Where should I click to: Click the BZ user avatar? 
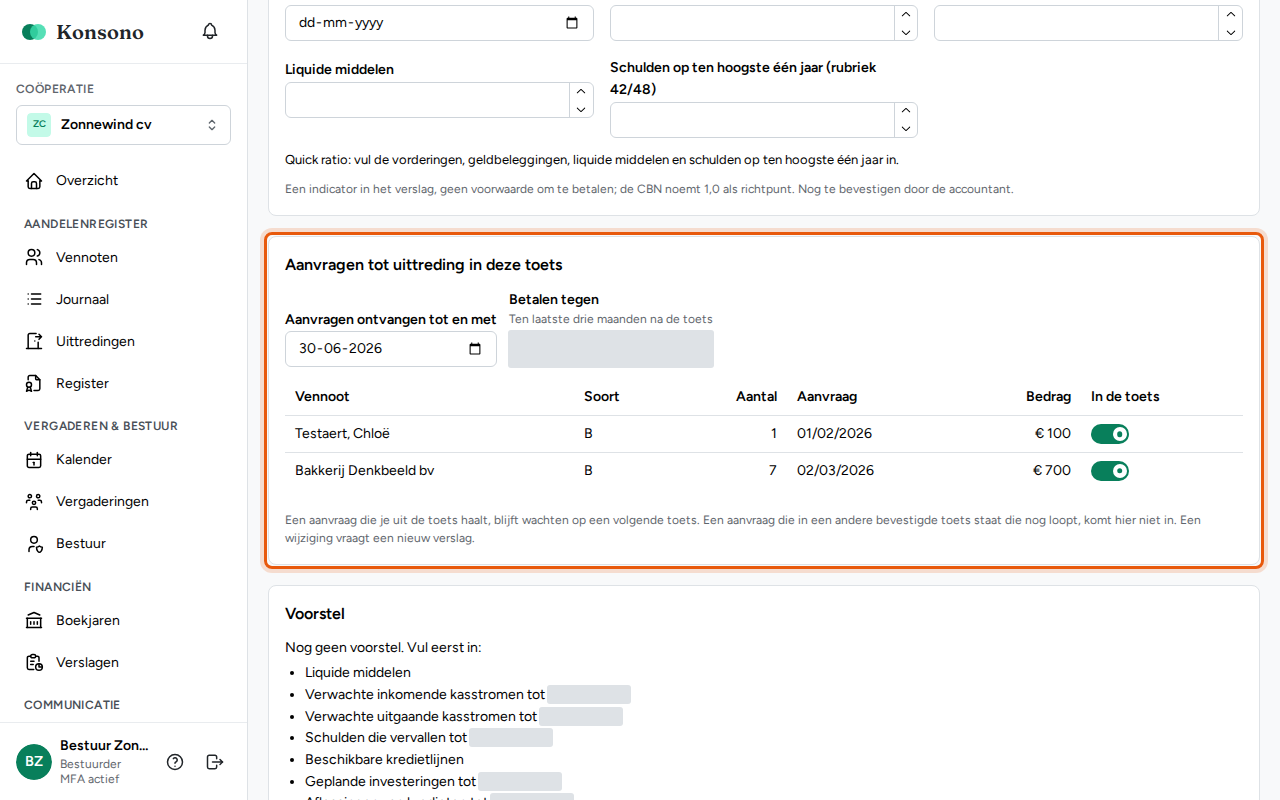[x=34, y=762]
